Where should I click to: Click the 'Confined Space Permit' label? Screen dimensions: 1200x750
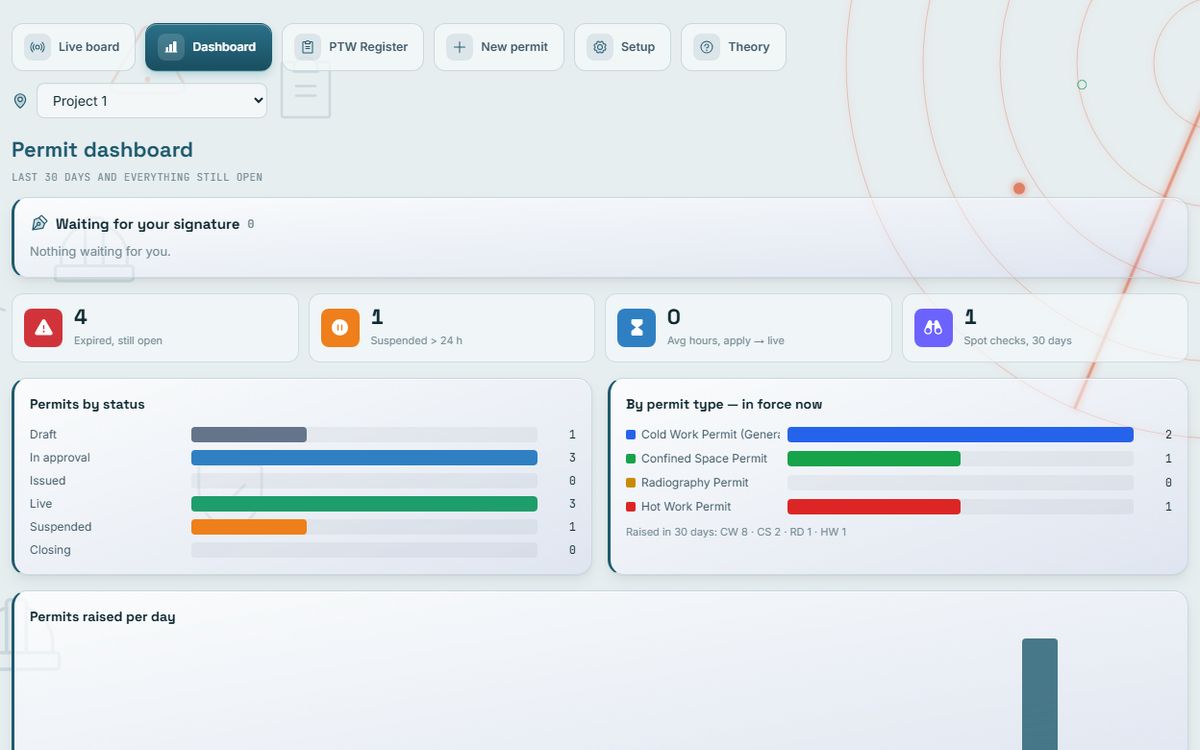(x=704, y=459)
